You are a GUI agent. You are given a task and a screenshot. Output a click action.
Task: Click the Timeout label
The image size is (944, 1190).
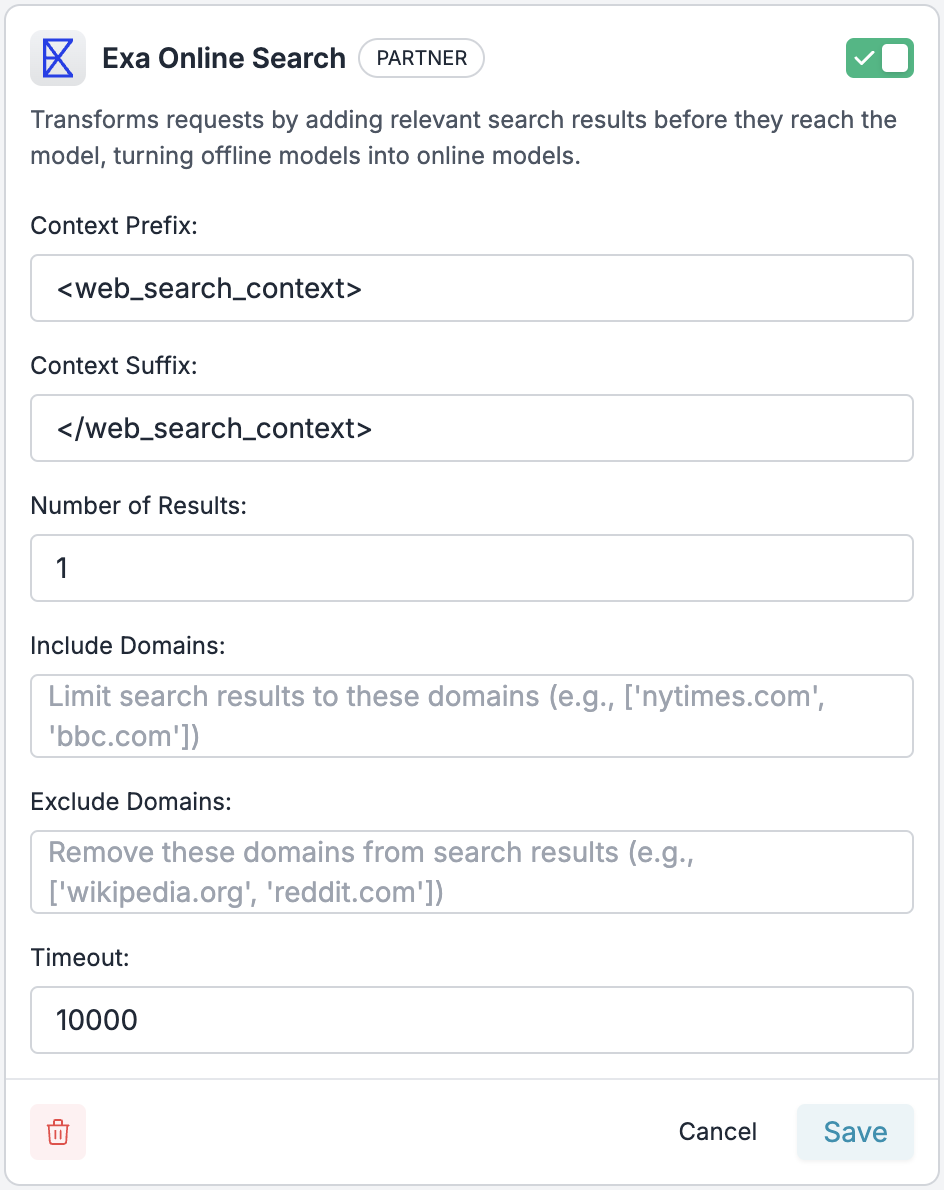[80, 958]
